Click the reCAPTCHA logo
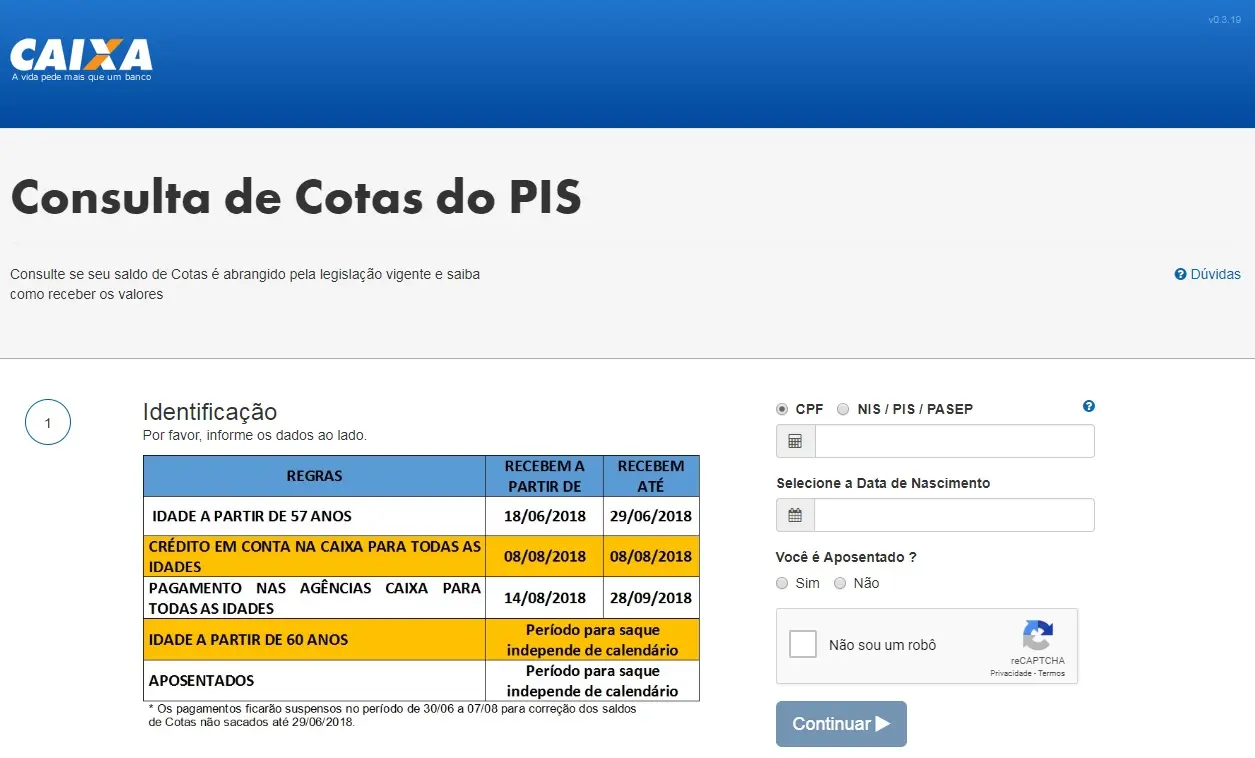 point(1037,636)
